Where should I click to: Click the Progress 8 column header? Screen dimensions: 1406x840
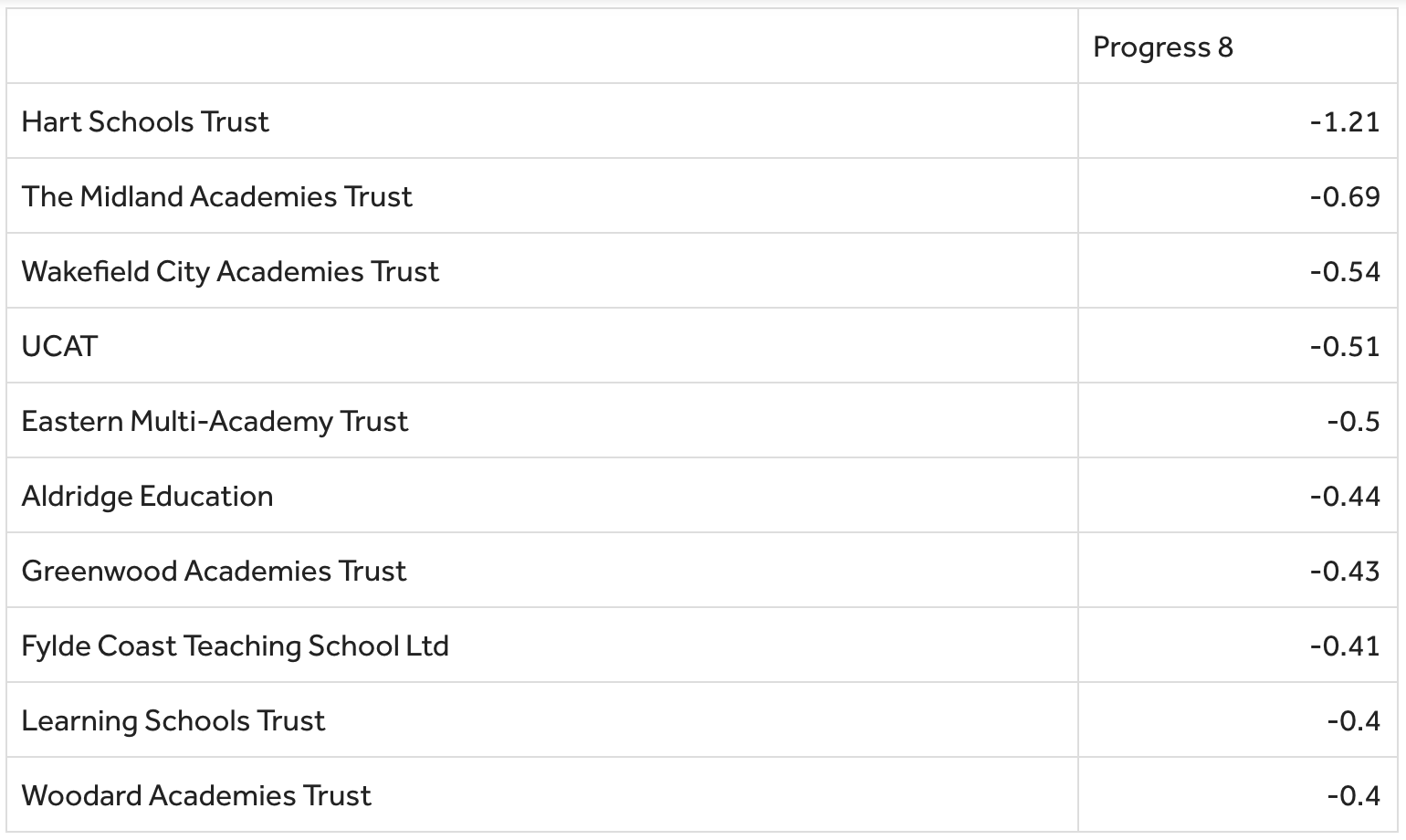coord(1162,47)
